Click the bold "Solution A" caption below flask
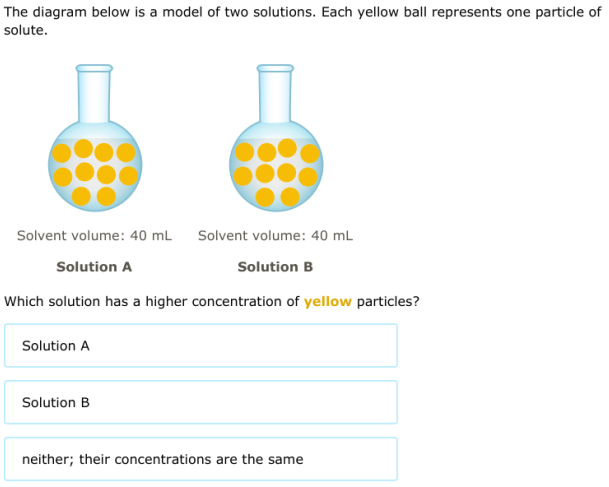609x487 pixels. pyautogui.click(x=94, y=267)
